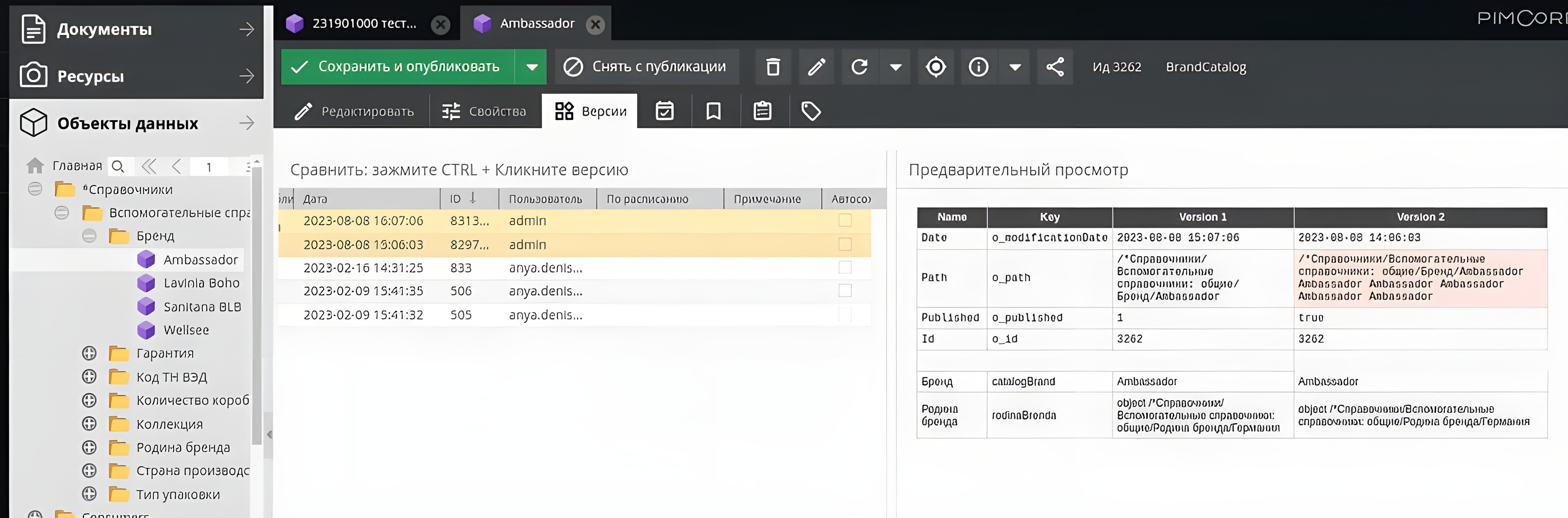Toggle checkbox for version 8313 row

[x=845, y=220]
